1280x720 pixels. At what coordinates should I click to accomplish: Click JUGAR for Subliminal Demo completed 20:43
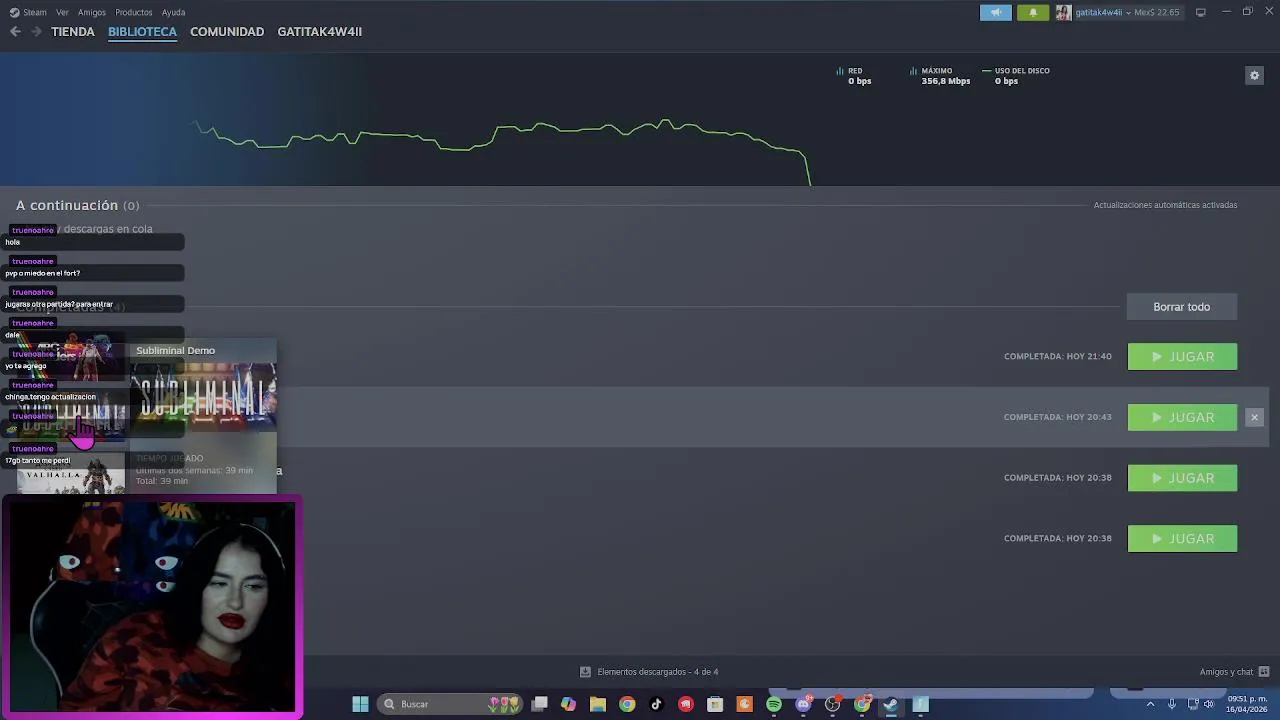pyautogui.click(x=1182, y=417)
